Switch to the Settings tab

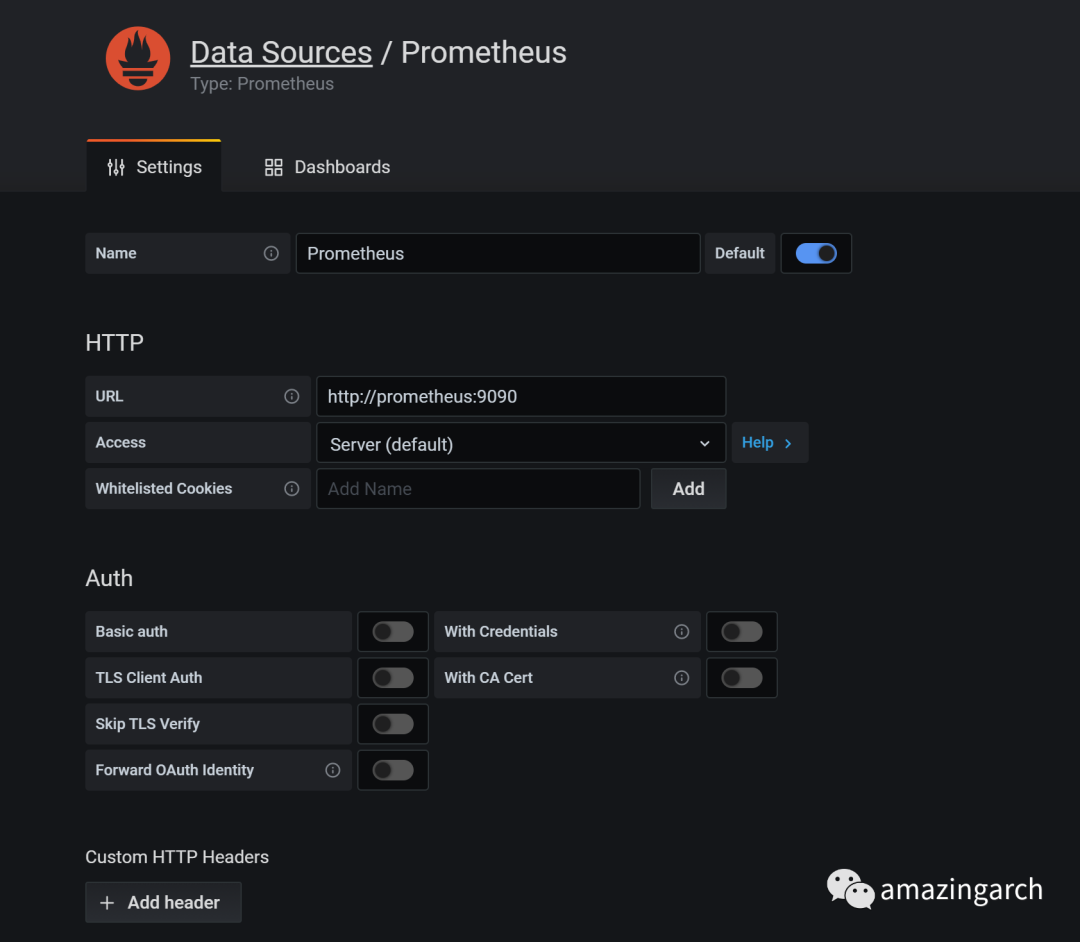click(x=154, y=167)
